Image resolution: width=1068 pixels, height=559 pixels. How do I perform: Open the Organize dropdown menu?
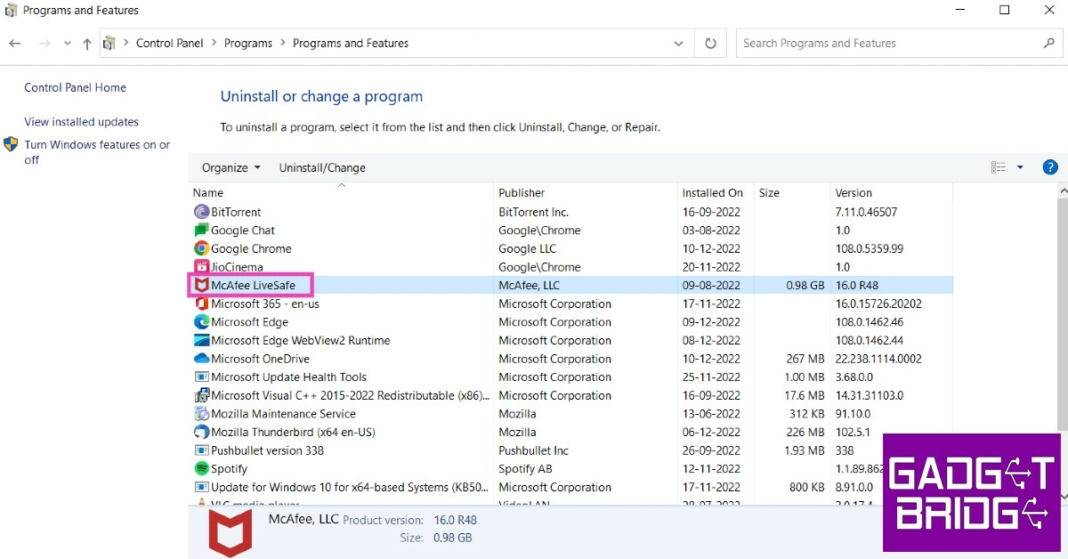231,167
